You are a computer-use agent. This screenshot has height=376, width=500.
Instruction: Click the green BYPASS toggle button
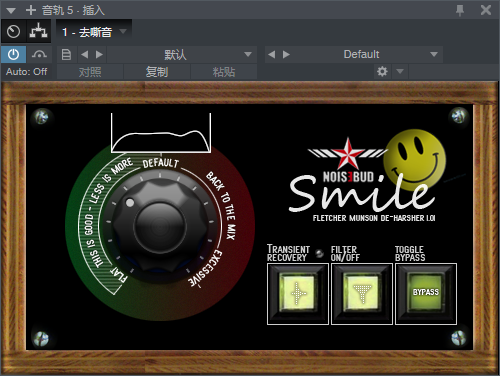tap(426, 293)
